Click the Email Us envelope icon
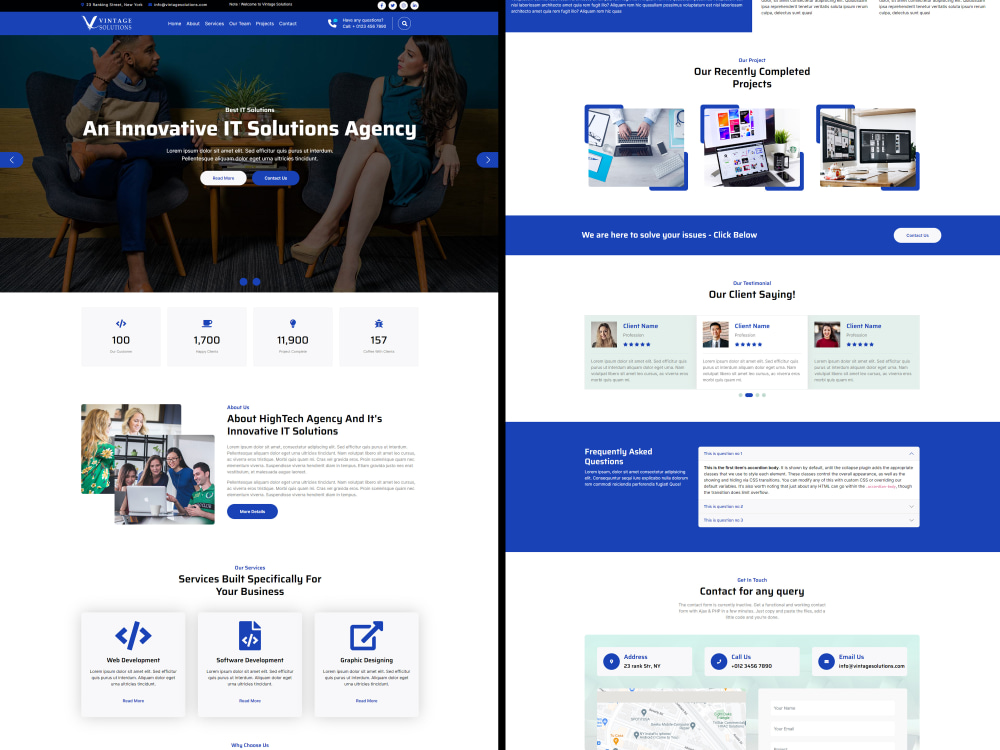This screenshot has width=1000, height=750. 826,661
